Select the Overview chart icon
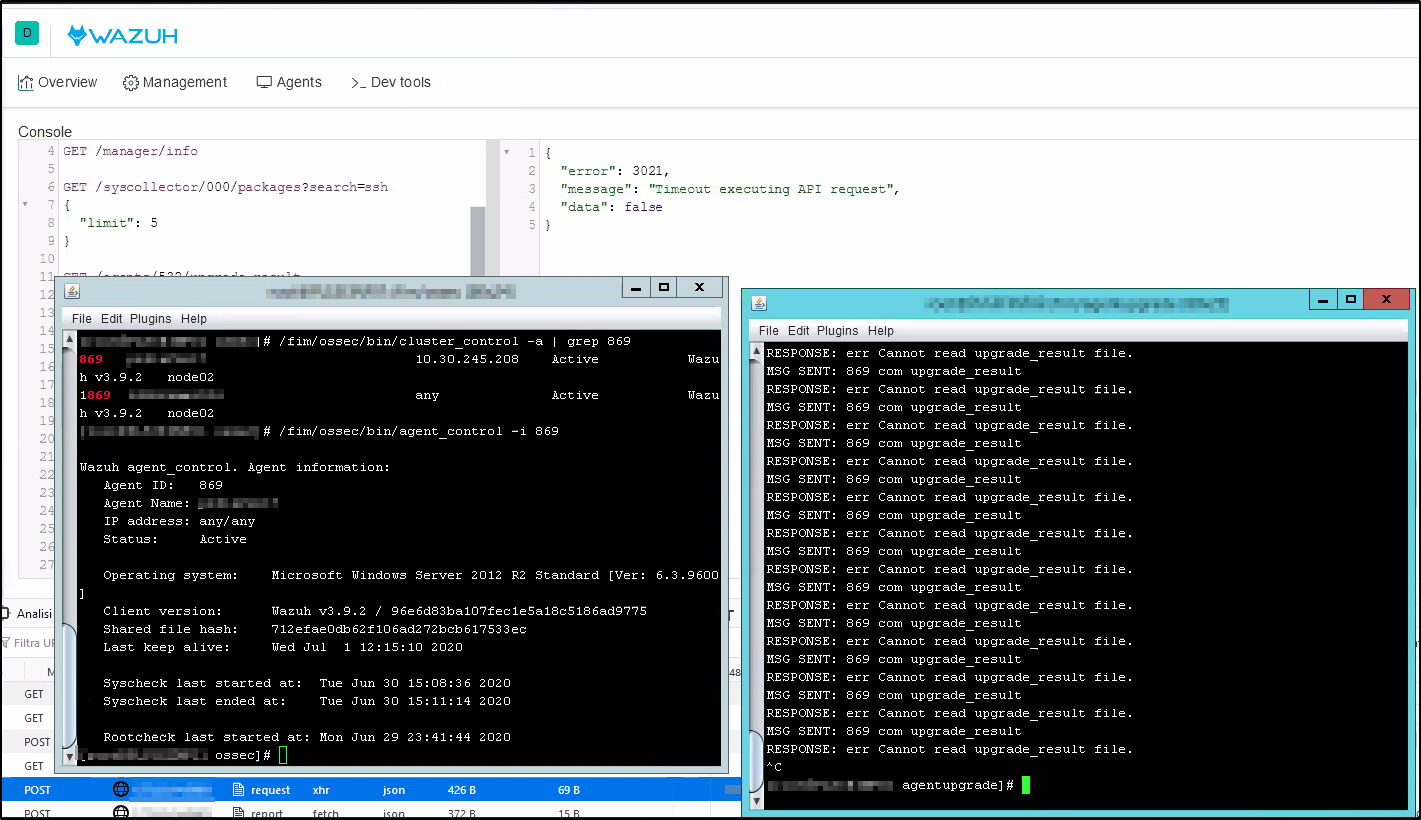1421x820 pixels. (x=26, y=81)
